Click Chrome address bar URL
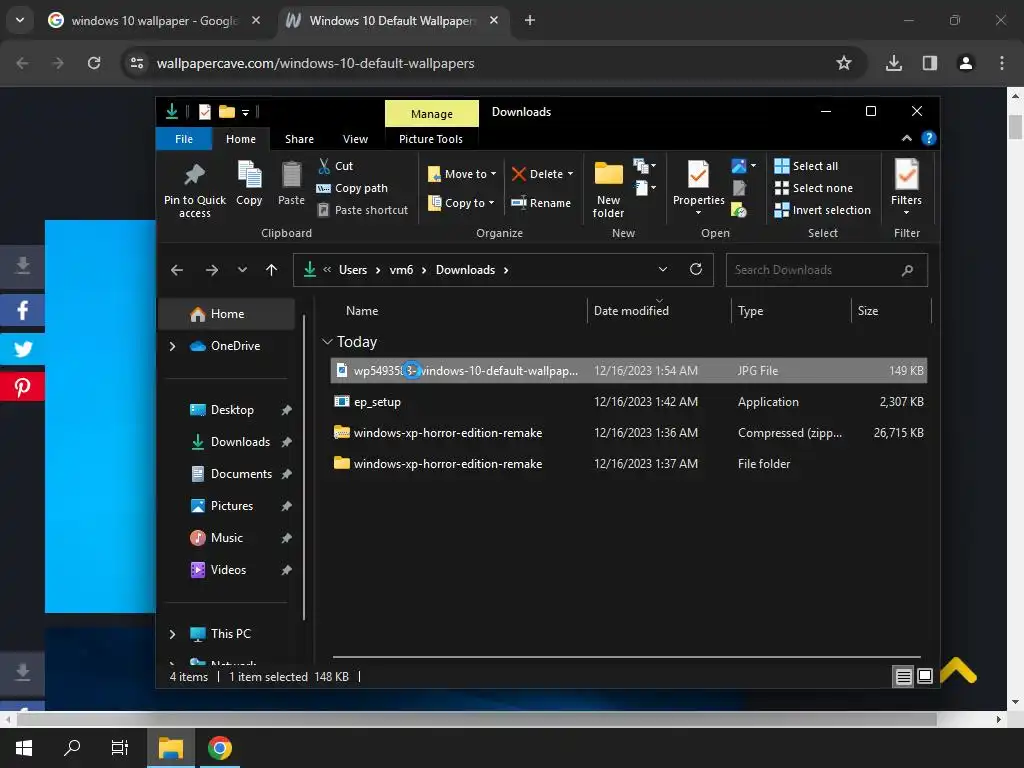 (315, 63)
